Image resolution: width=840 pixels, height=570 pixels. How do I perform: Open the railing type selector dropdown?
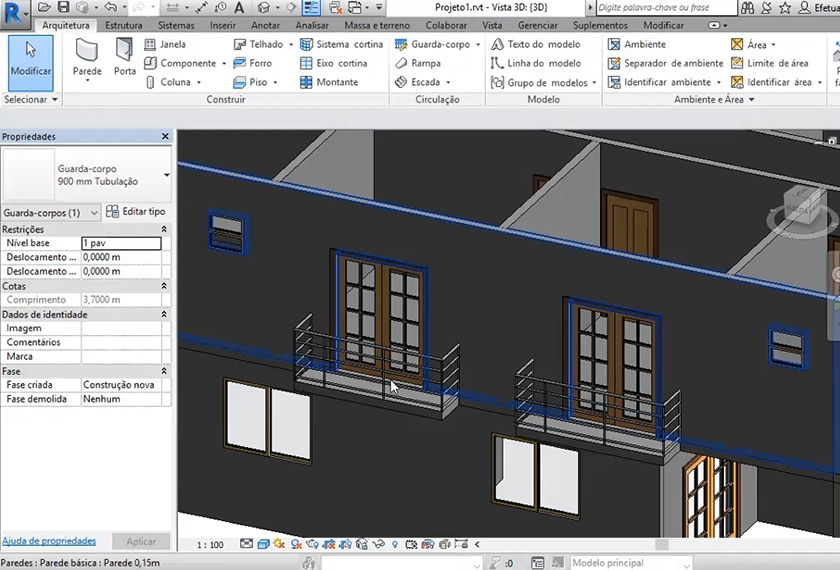point(166,175)
